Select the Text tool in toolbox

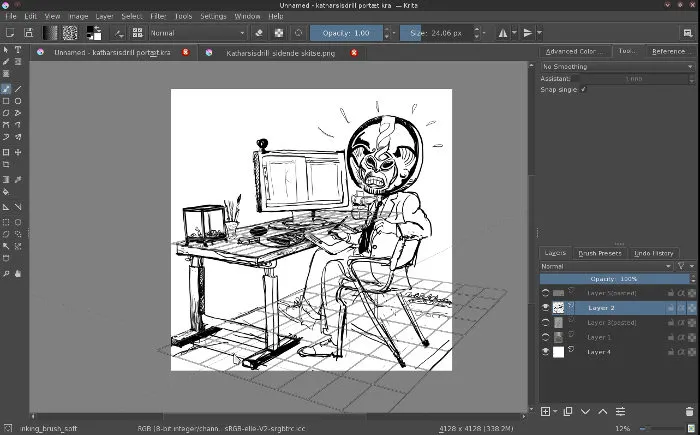click(19, 49)
